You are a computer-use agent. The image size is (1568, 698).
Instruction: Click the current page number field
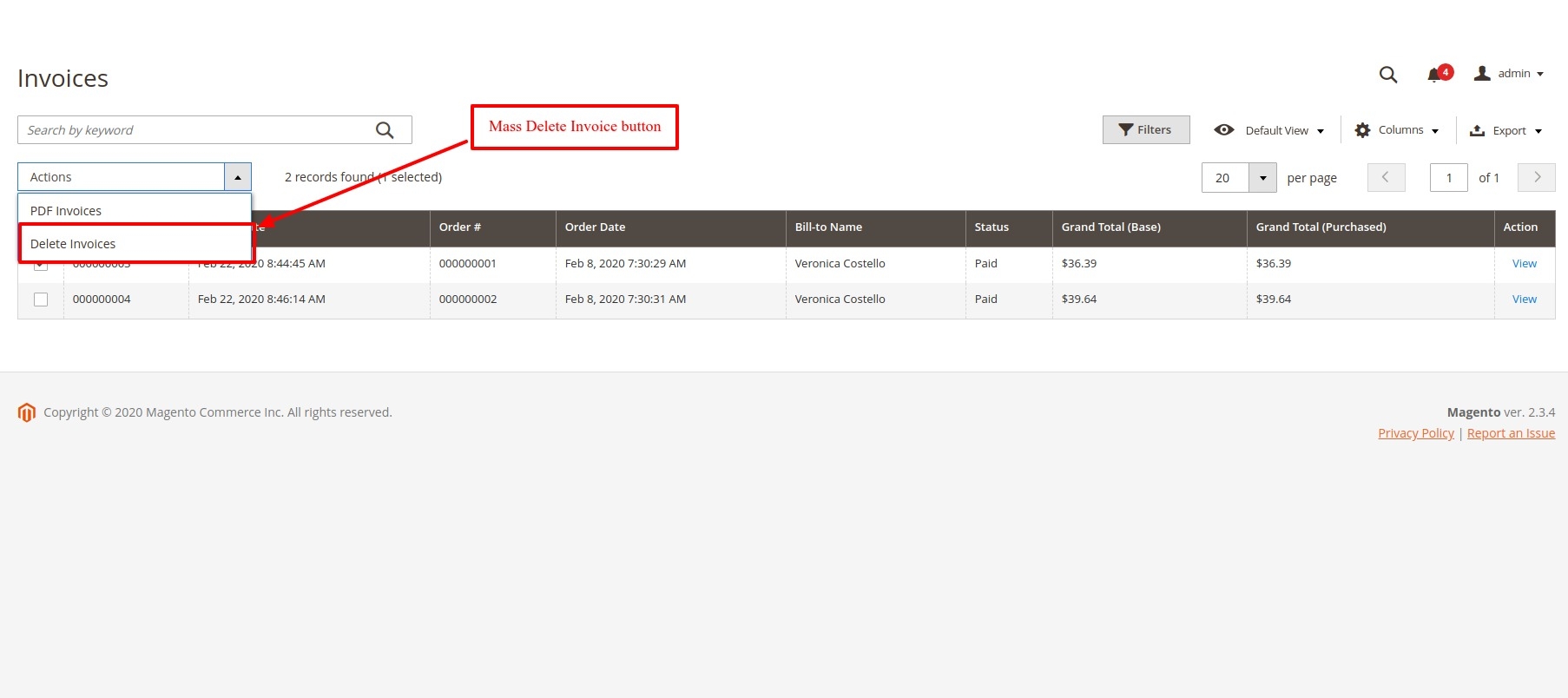(x=1449, y=178)
